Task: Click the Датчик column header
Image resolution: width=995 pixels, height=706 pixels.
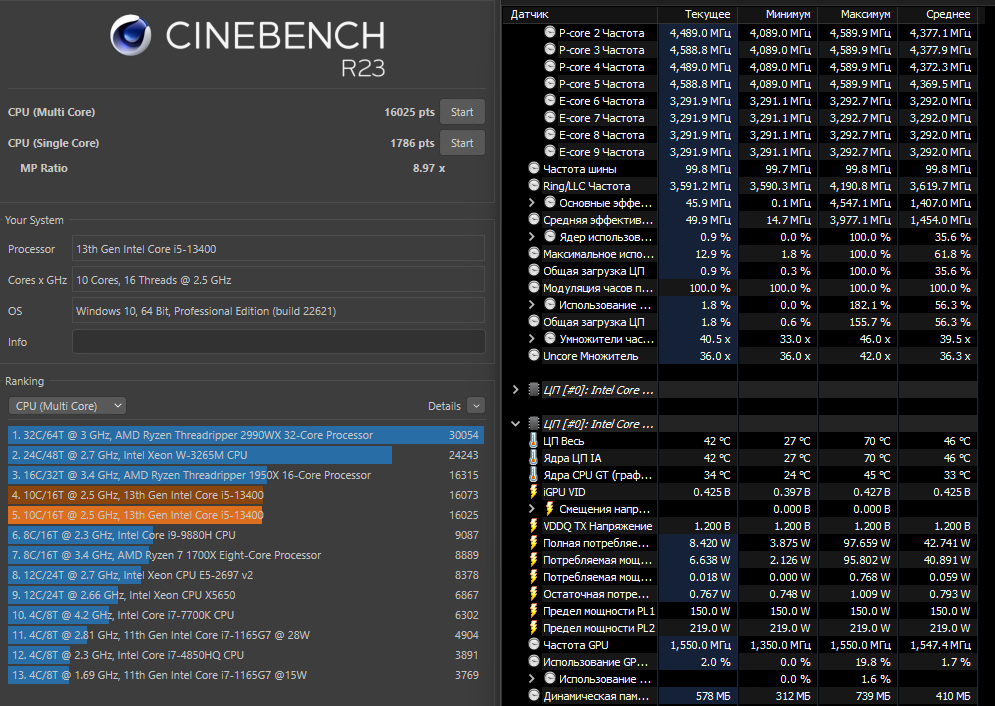Action: click(x=581, y=14)
